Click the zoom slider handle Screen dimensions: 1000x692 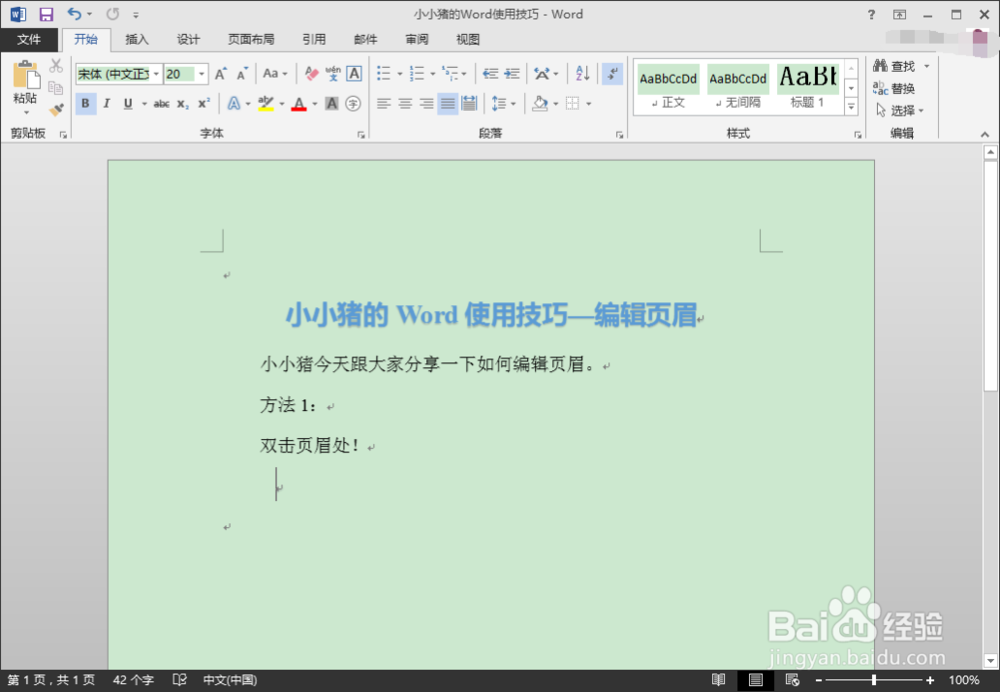874,680
